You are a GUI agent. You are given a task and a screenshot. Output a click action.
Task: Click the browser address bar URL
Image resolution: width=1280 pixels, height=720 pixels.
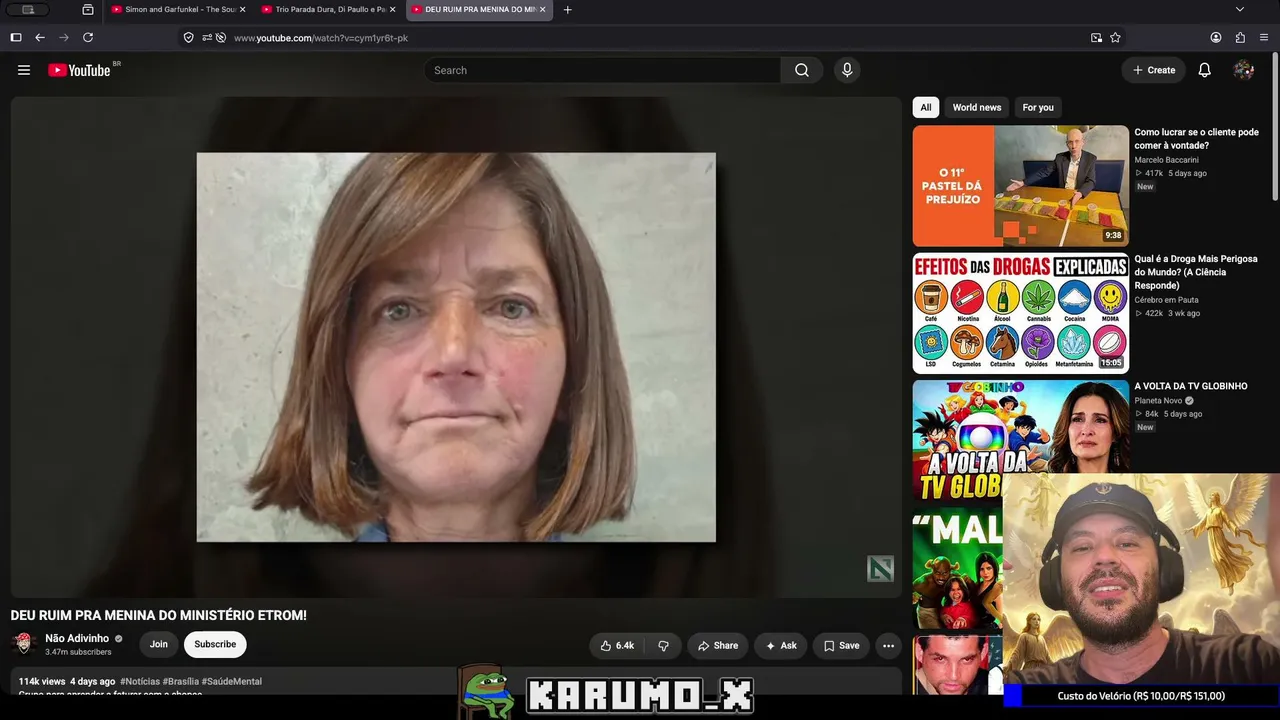(321, 38)
